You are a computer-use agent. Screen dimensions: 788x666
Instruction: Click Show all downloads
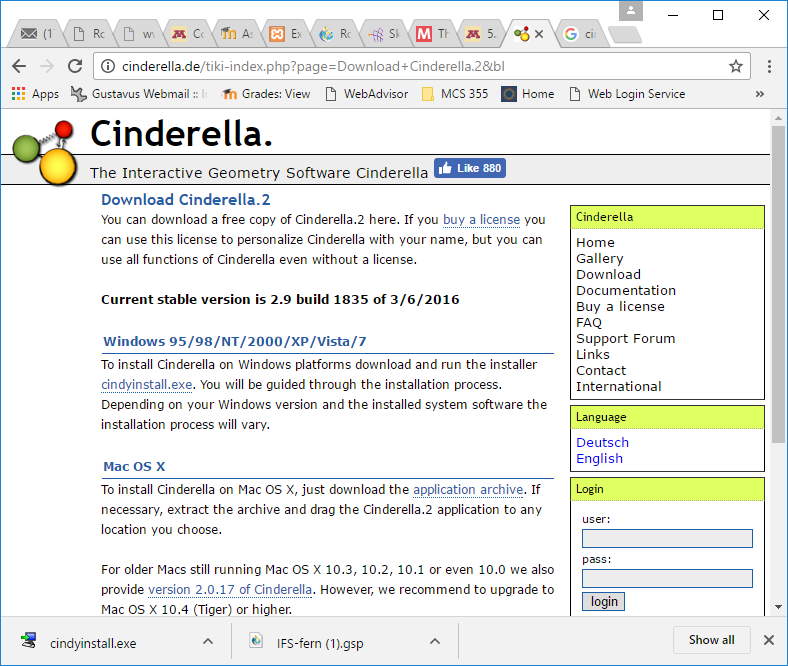711,640
